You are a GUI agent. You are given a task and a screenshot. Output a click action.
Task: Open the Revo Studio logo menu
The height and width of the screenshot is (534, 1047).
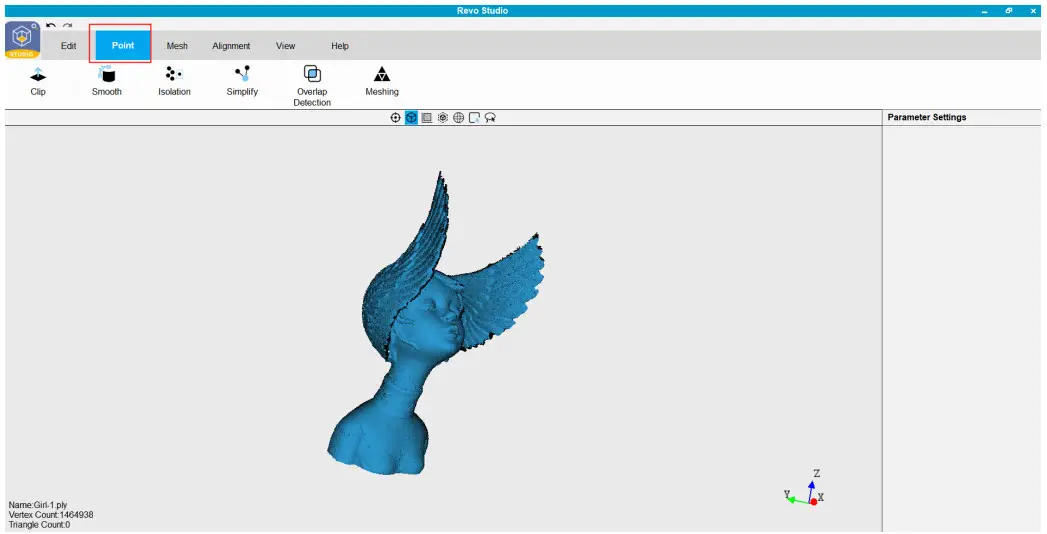[22, 39]
